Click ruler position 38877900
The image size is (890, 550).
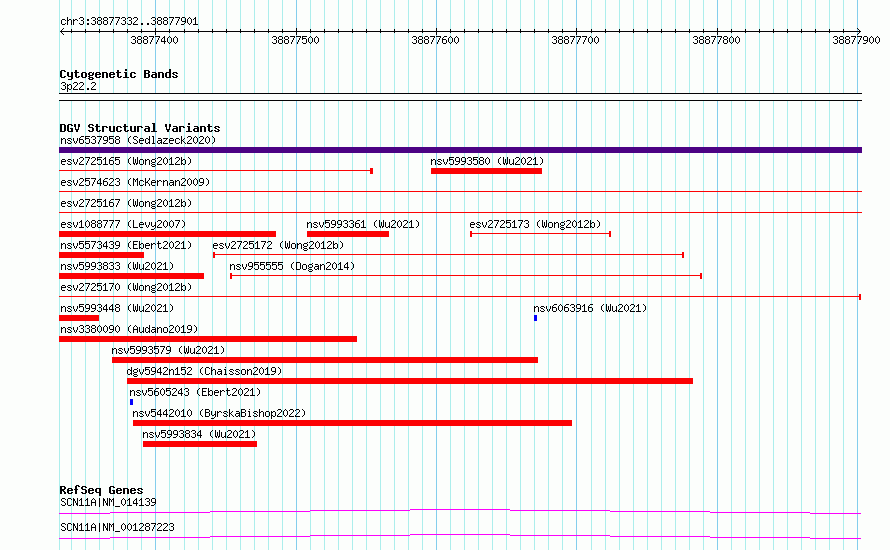coord(856,40)
